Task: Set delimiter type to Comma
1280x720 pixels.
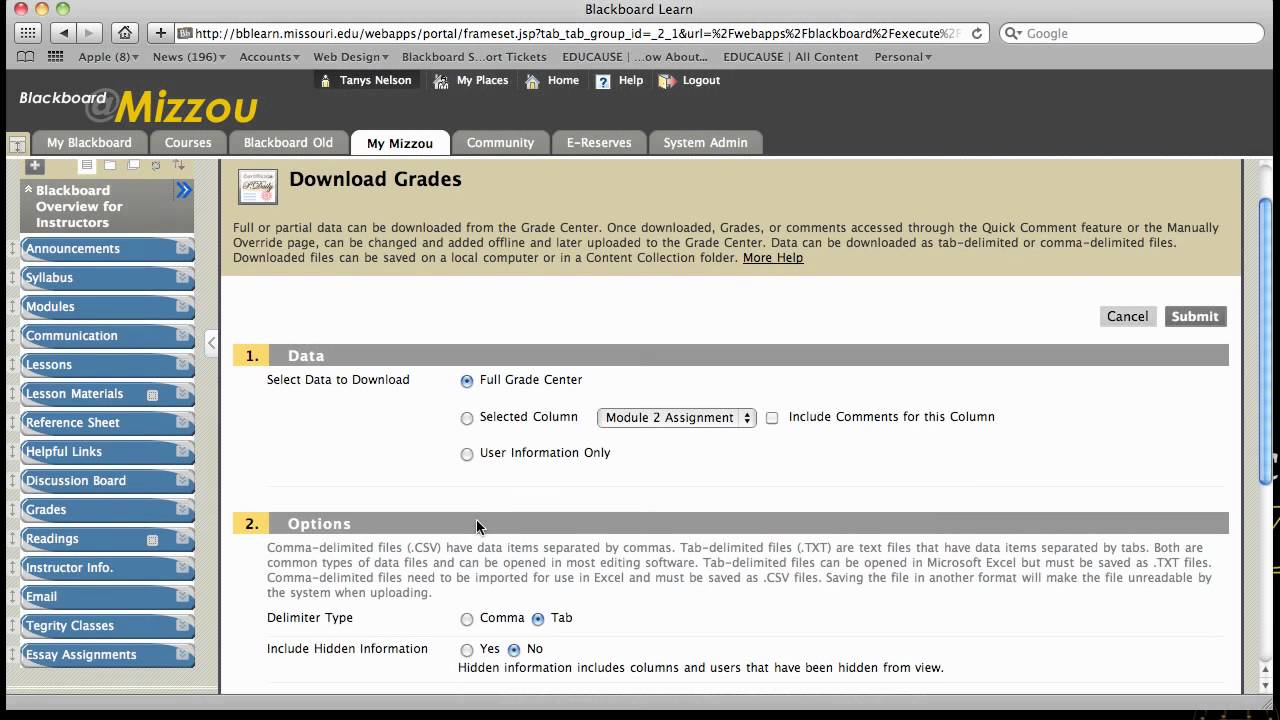Action: pos(467,619)
